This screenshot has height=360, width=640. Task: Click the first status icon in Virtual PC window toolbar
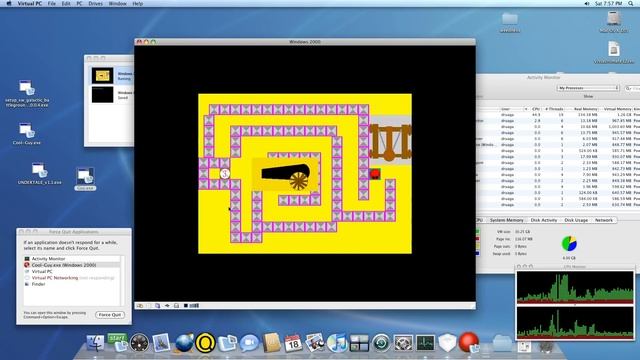click(140, 305)
